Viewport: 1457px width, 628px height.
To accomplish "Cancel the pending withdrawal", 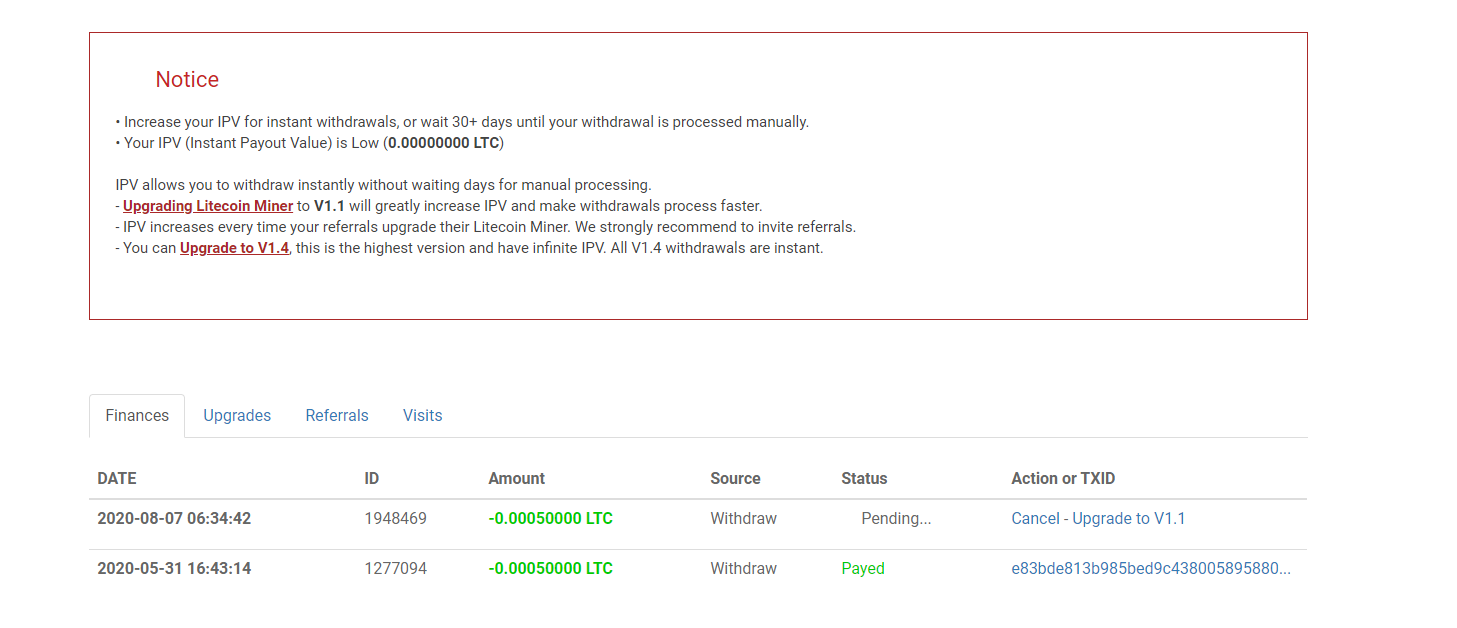I will (x=1035, y=519).
